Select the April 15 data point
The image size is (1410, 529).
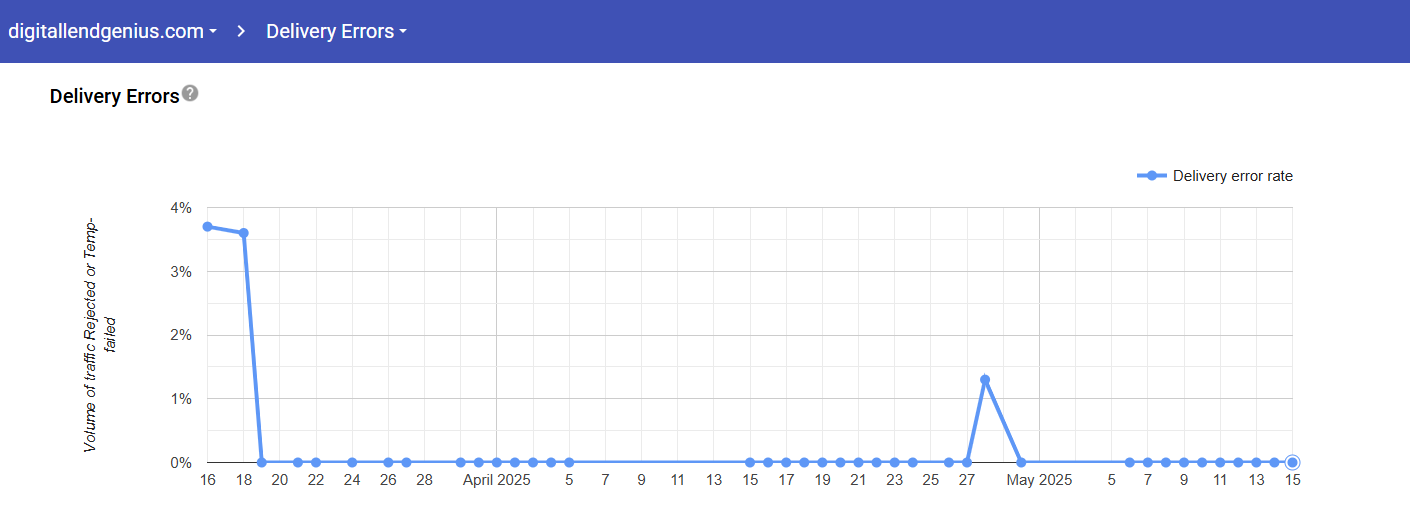coord(750,462)
